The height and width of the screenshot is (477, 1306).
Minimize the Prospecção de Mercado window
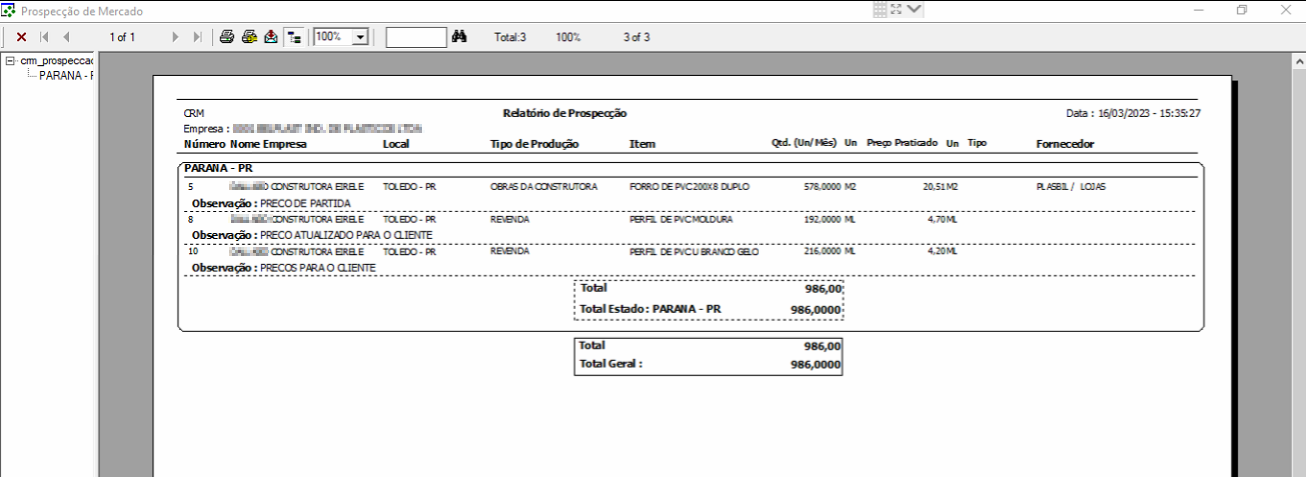pyautogui.click(x=1198, y=10)
